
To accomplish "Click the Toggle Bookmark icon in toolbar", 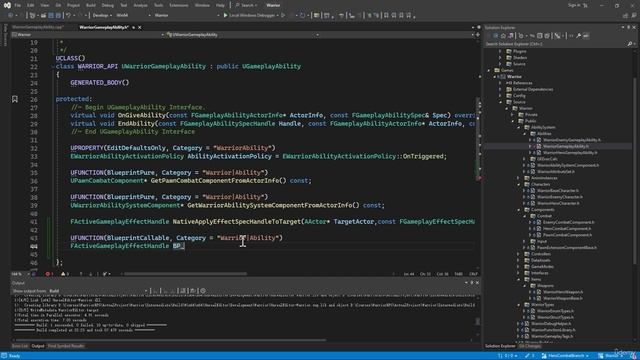I will tap(386, 16).
